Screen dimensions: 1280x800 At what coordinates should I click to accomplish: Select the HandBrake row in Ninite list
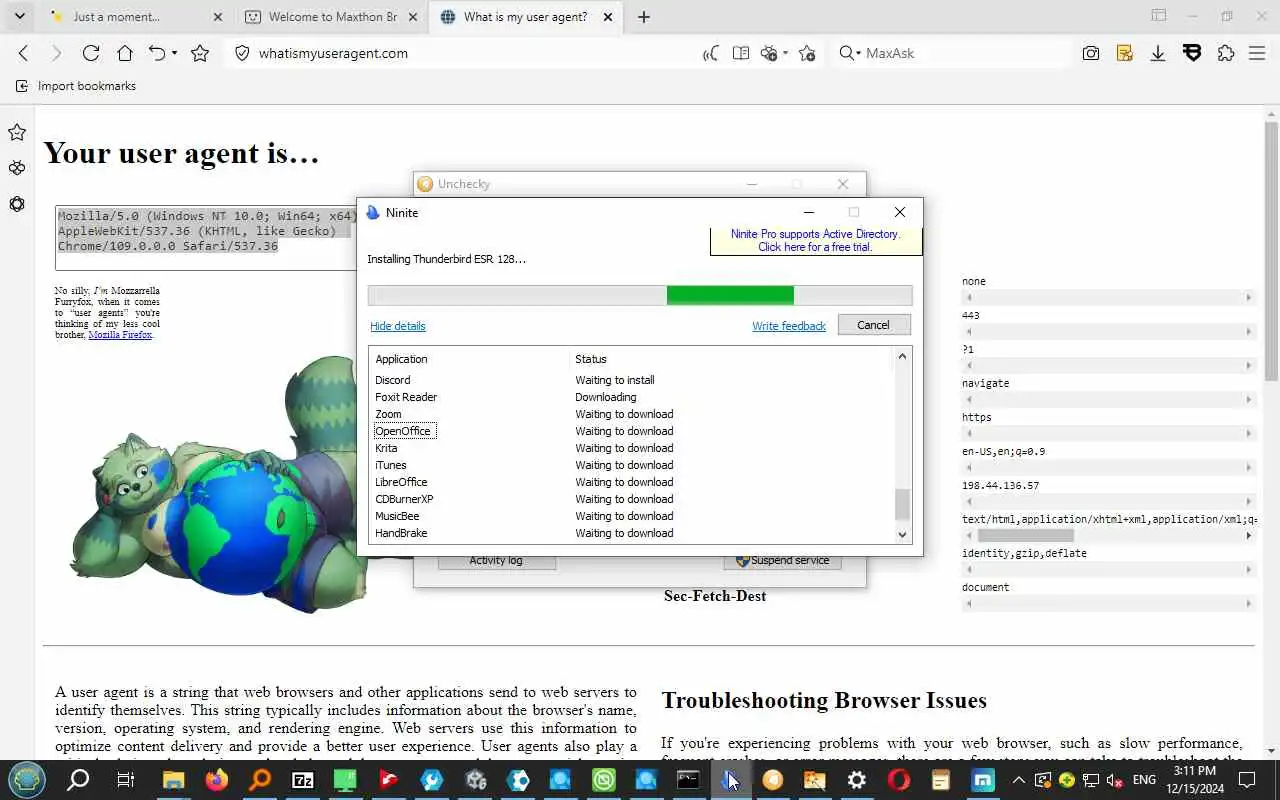tap(630, 533)
